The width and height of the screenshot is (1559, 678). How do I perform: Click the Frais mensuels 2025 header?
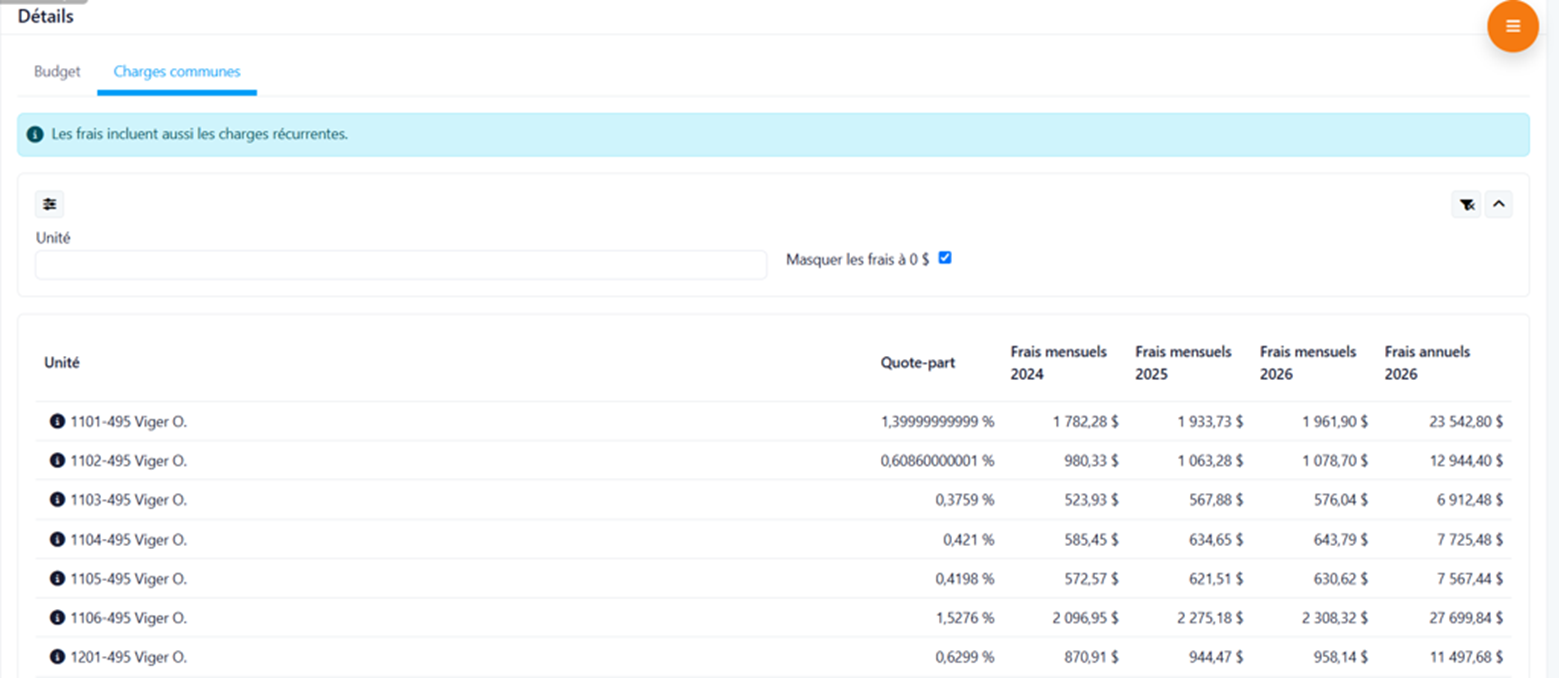[x=1184, y=363]
